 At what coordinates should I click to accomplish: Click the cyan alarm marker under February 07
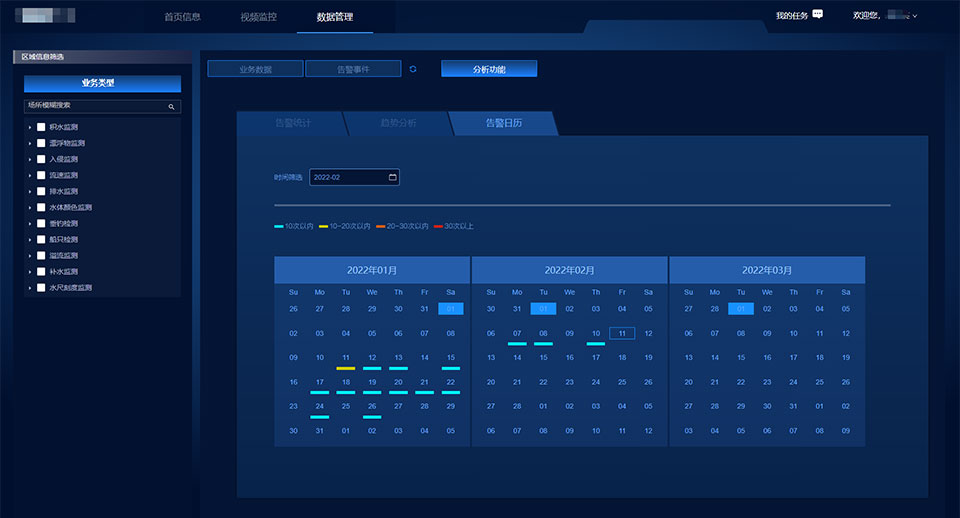[517, 344]
